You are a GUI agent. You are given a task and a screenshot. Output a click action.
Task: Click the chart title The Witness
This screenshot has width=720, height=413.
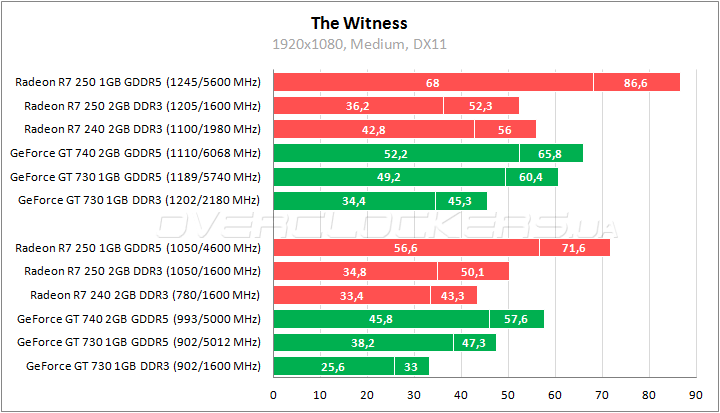(360, 22)
